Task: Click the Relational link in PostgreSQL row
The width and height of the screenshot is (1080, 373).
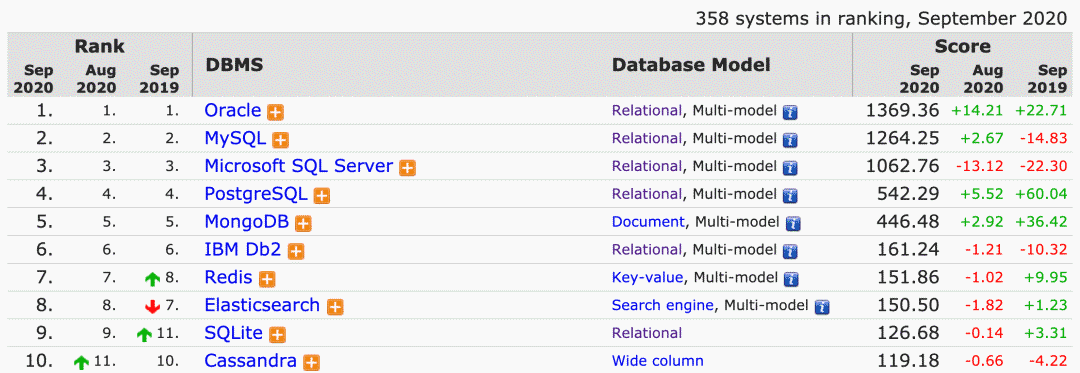Action: click(x=647, y=195)
